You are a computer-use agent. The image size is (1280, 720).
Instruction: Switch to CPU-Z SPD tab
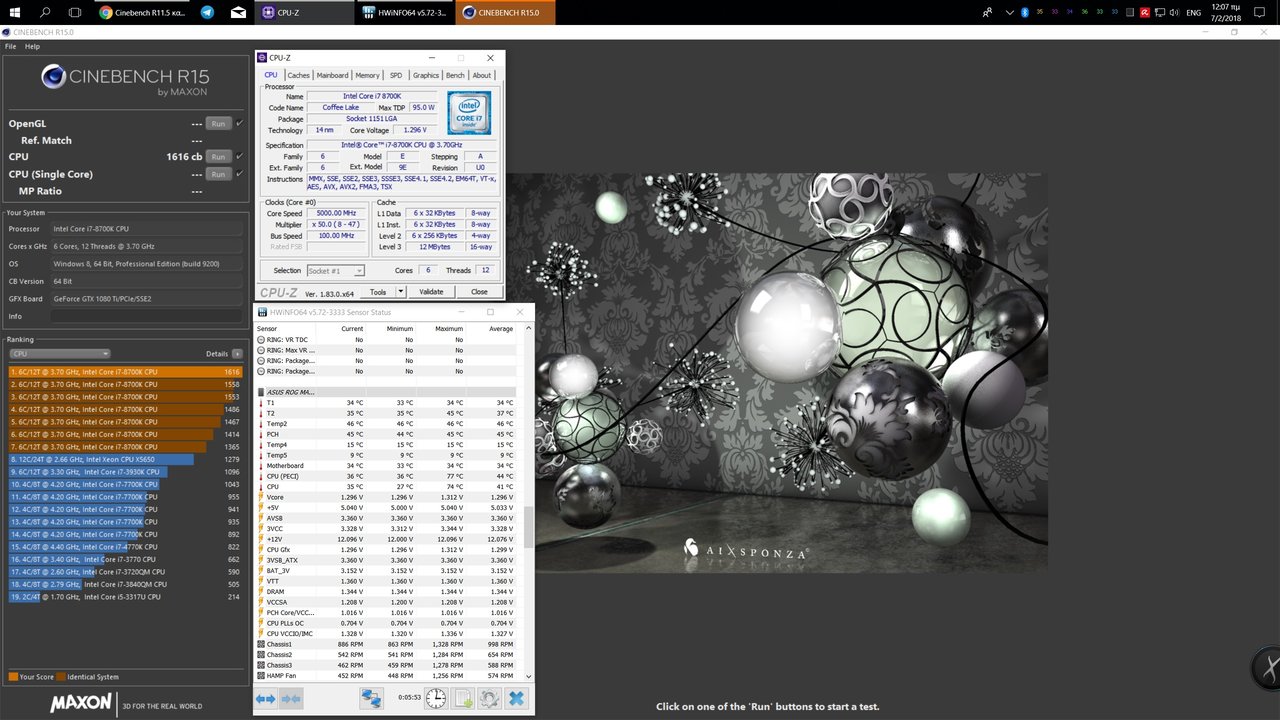396,75
